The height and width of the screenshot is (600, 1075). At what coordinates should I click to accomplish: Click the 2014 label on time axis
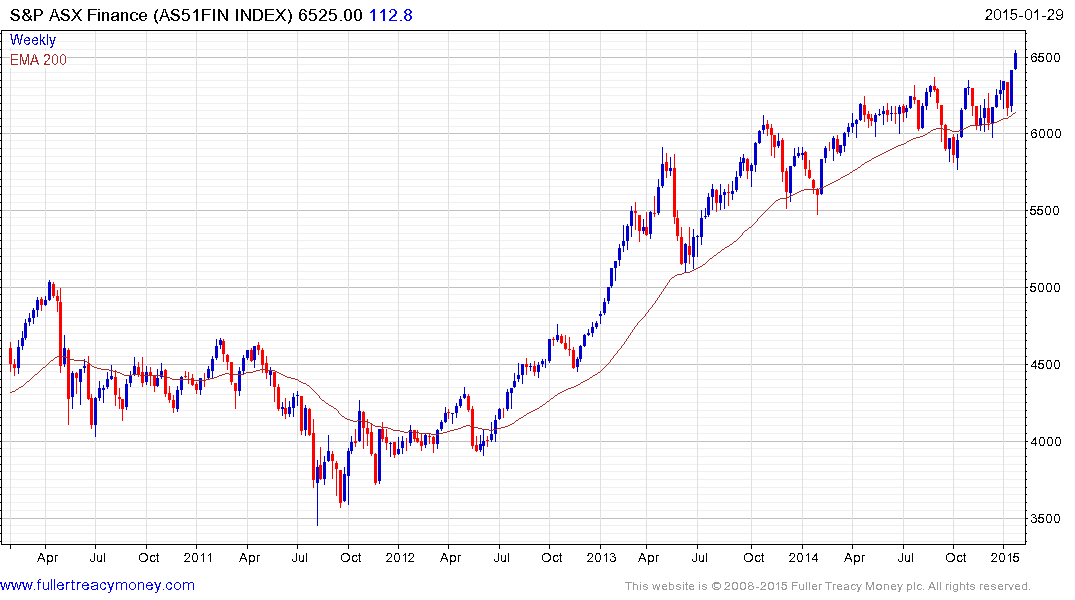803,557
